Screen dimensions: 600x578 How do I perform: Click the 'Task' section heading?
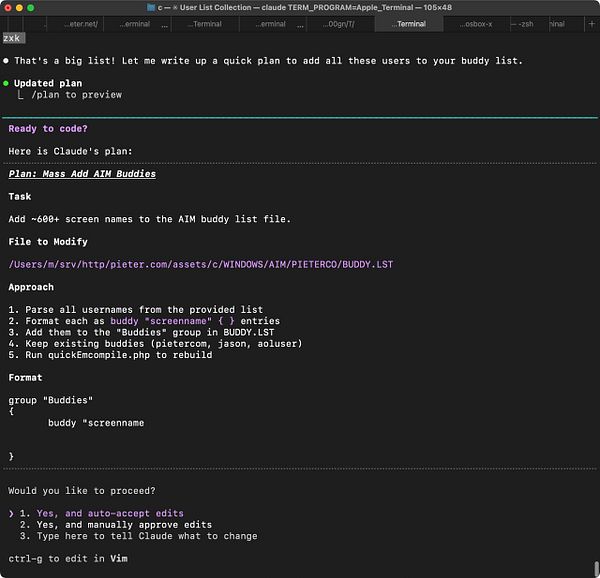(x=20, y=196)
